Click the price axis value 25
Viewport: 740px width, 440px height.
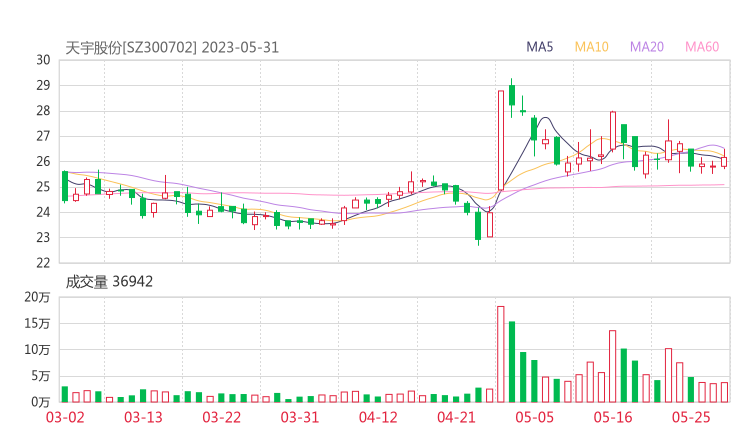coord(43,187)
